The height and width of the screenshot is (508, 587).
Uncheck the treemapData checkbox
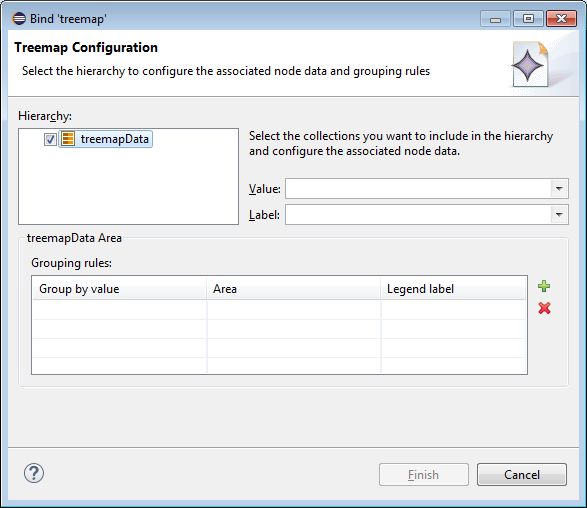(50, 139)
